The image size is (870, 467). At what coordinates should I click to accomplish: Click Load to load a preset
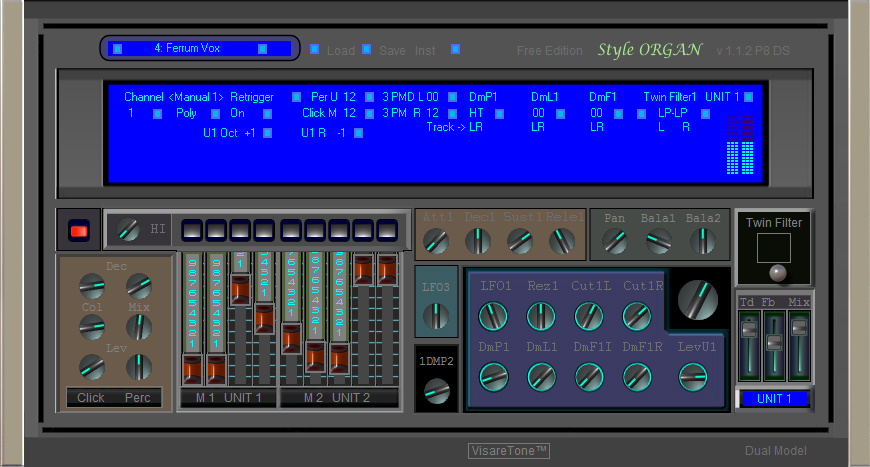341,50
